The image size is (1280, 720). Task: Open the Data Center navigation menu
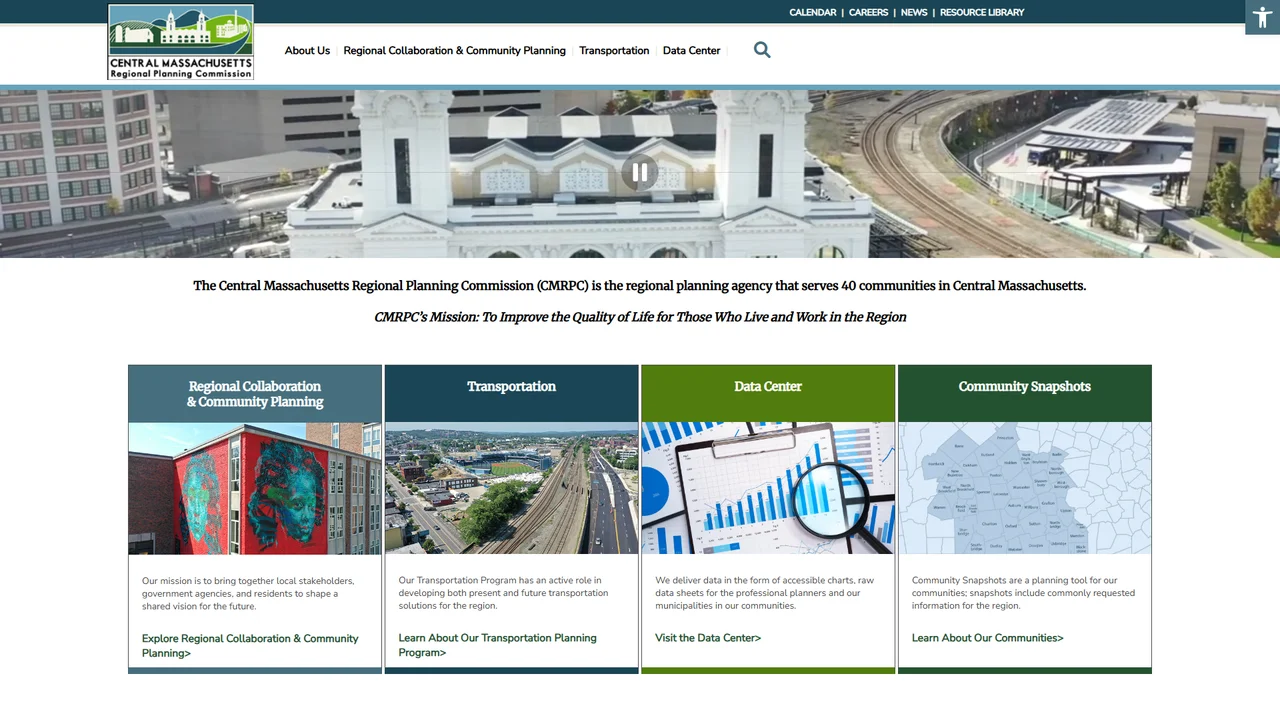click(691, 50)
